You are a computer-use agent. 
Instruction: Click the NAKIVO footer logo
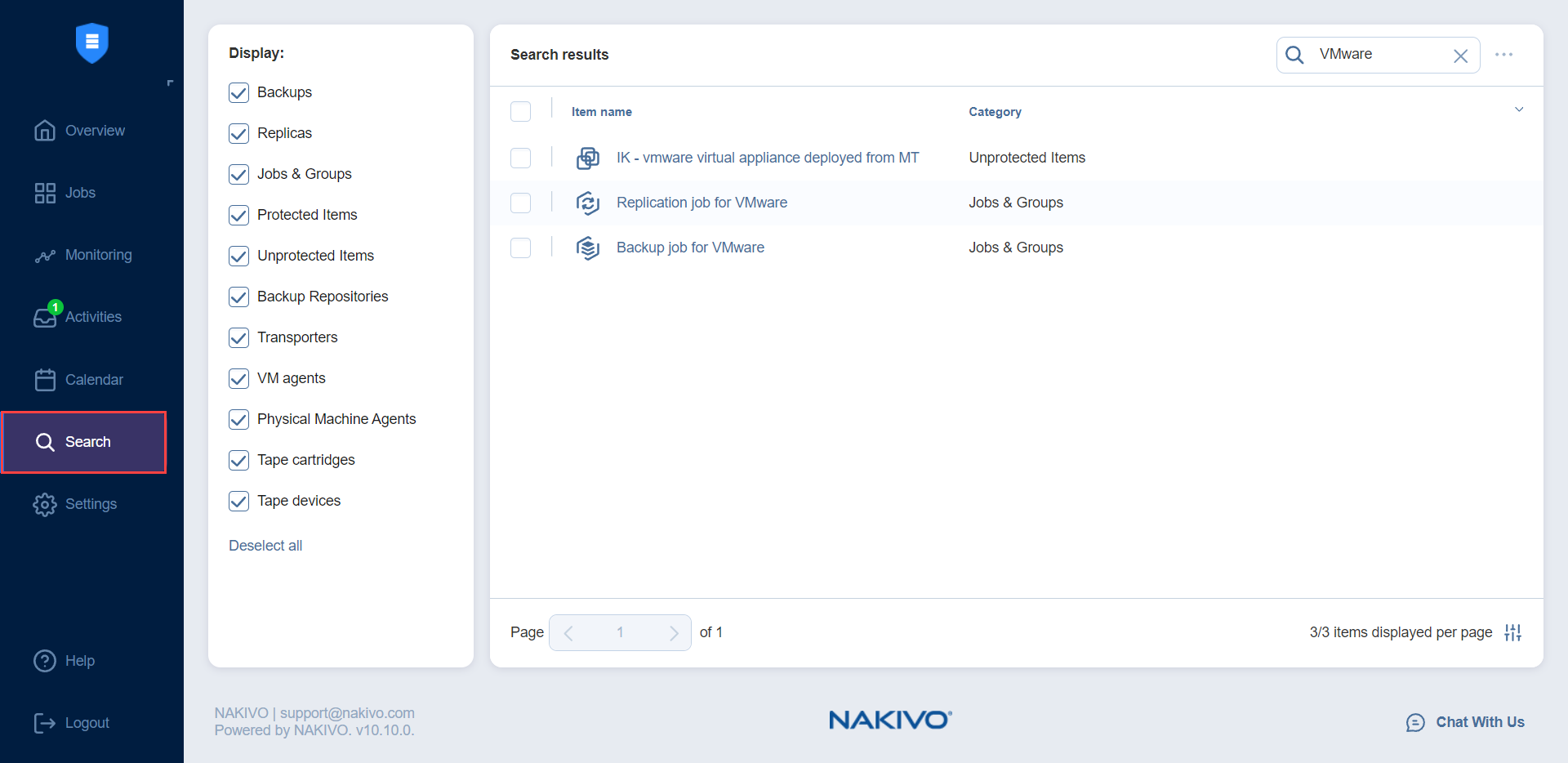(x=890, y=720)
